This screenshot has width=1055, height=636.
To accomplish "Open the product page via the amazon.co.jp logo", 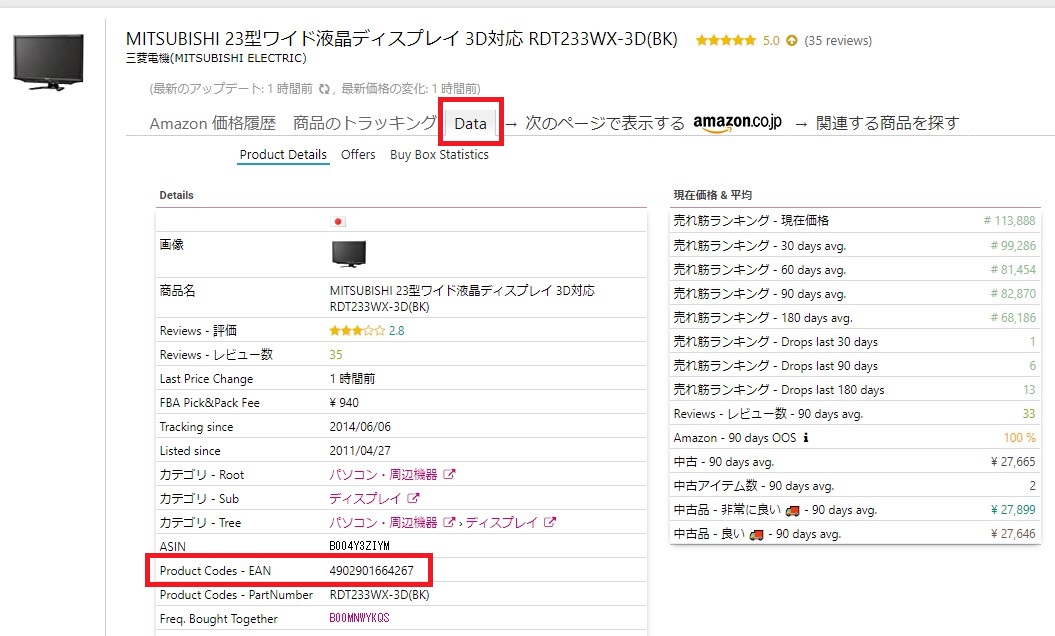I will click(737, 122).
